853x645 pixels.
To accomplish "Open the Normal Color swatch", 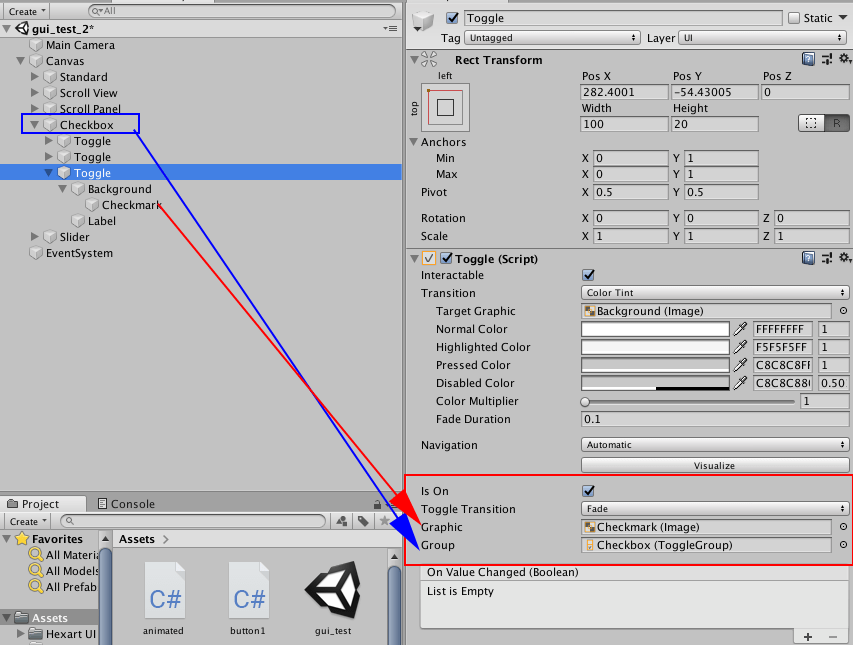I will point(655,329).
